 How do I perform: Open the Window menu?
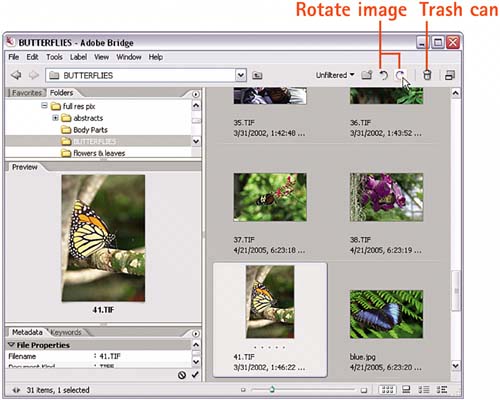(x=129, y=57)
